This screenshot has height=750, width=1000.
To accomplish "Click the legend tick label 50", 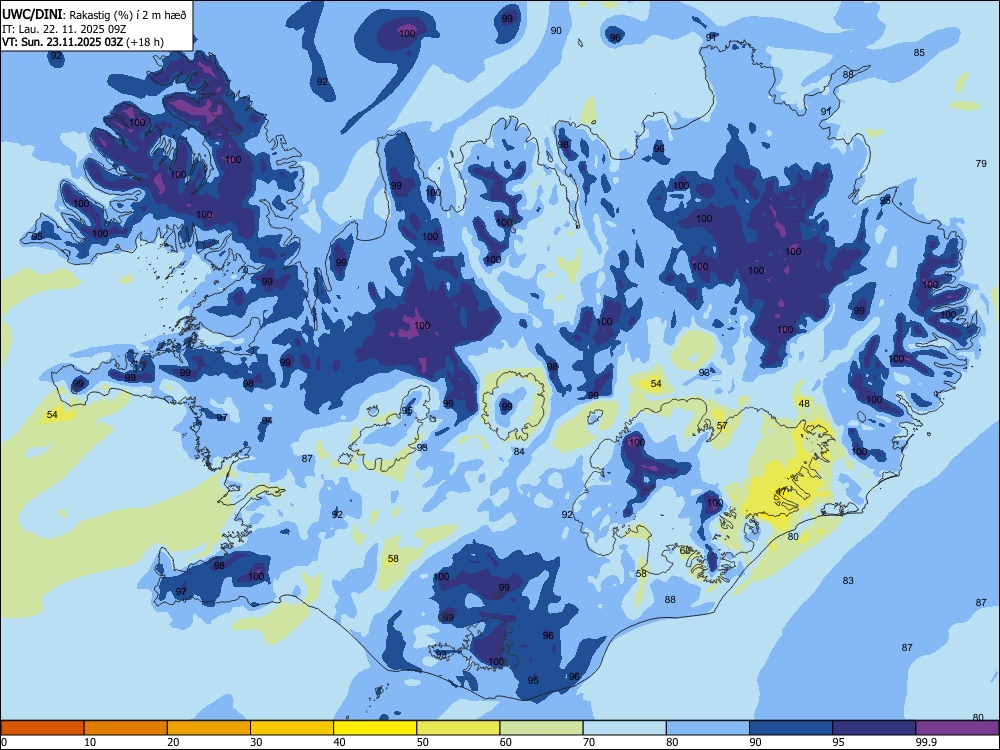I will [x=423, y=742].
